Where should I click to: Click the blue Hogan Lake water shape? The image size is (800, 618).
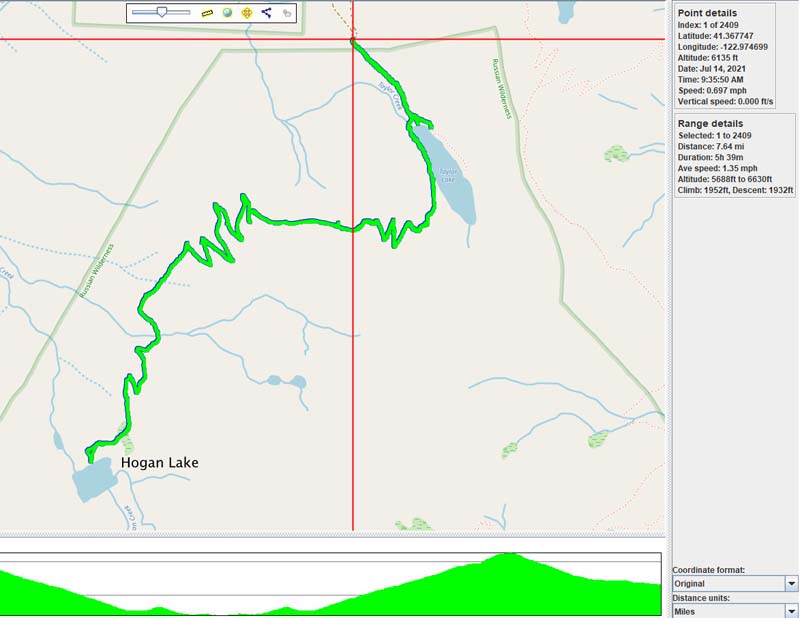pos(93,481)
